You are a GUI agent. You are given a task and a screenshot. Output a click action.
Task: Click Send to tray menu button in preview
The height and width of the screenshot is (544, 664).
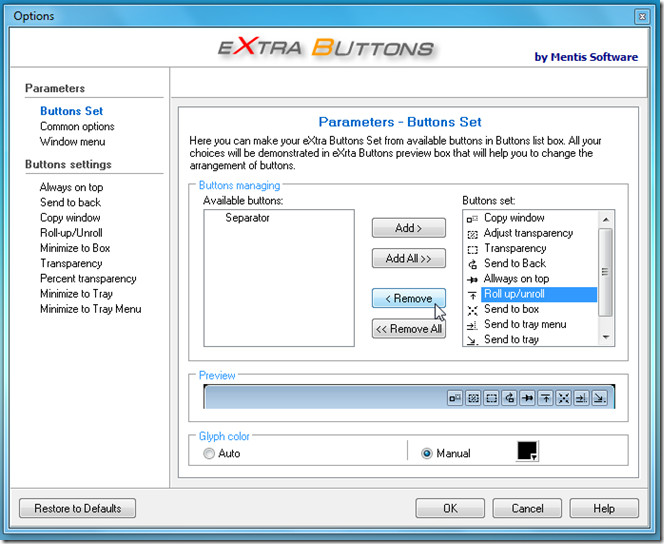pyautogui.click(x=581, y=398)
